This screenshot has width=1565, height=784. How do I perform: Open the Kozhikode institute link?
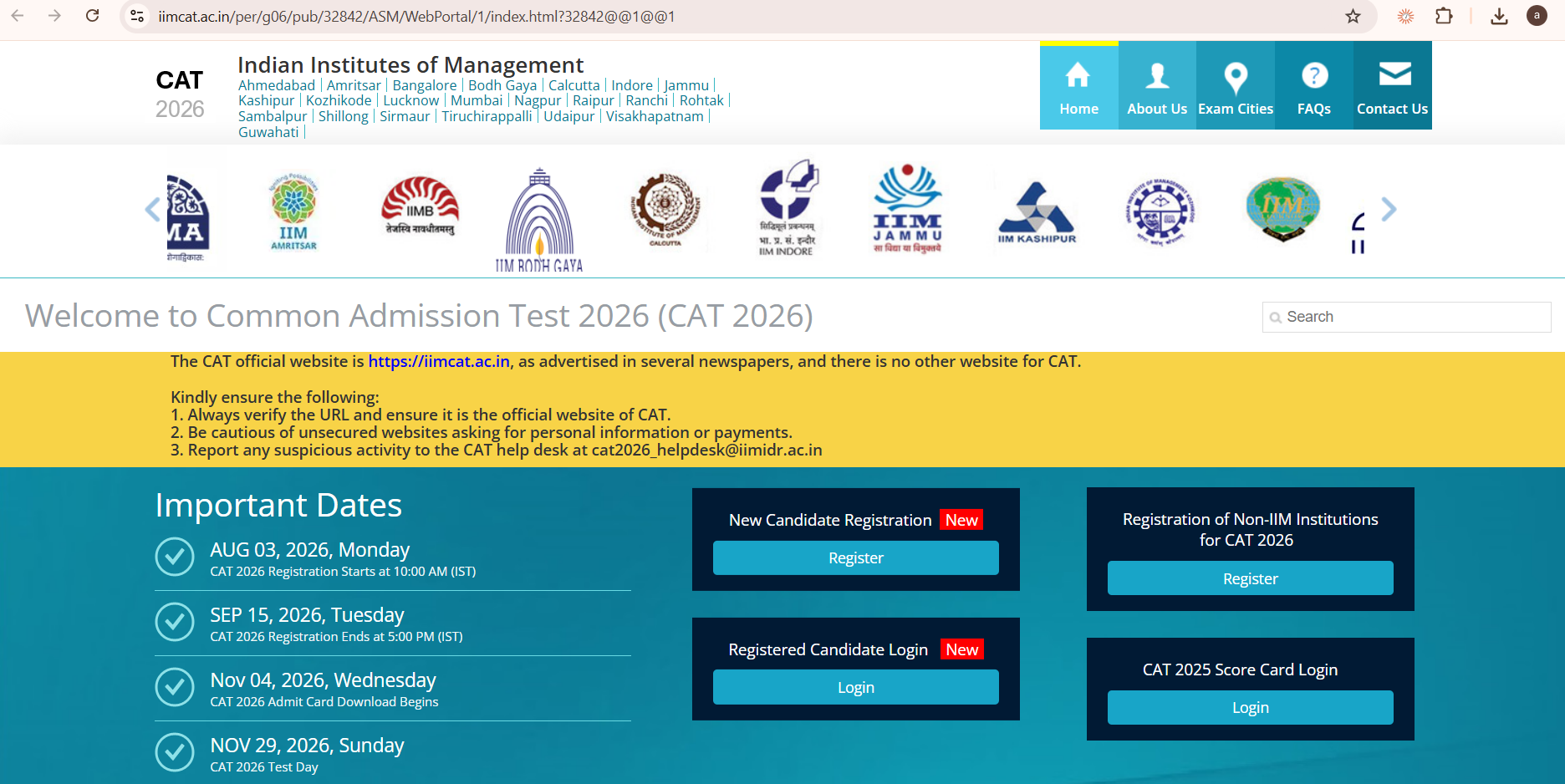[339, 100]
